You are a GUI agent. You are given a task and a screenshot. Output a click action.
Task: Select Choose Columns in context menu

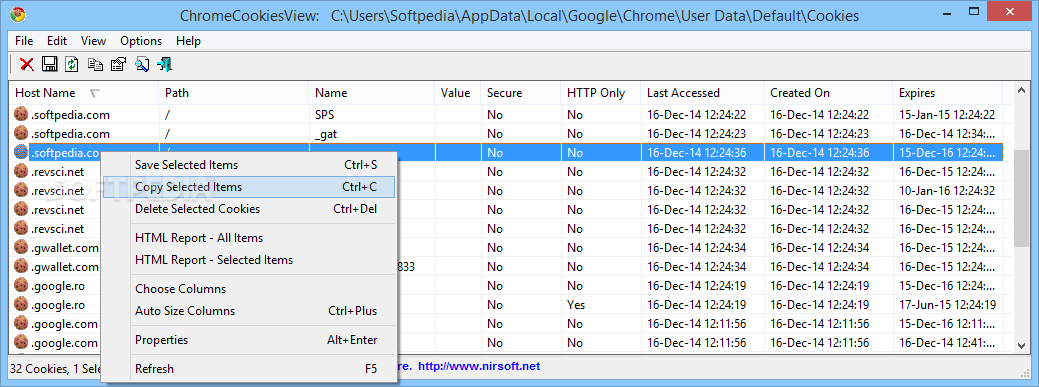[249, 289]
